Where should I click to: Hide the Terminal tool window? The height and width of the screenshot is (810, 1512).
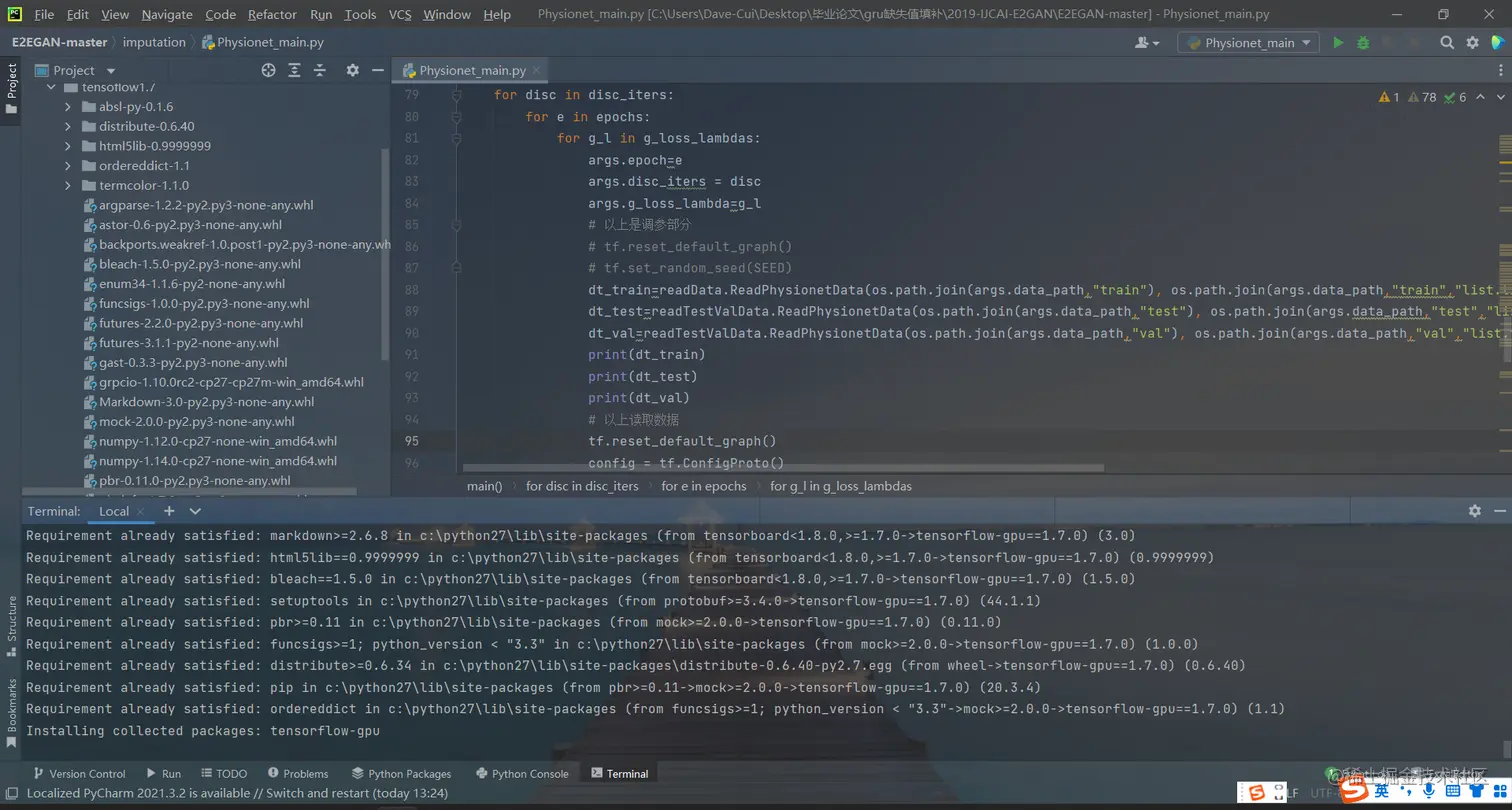point(1498,511)
